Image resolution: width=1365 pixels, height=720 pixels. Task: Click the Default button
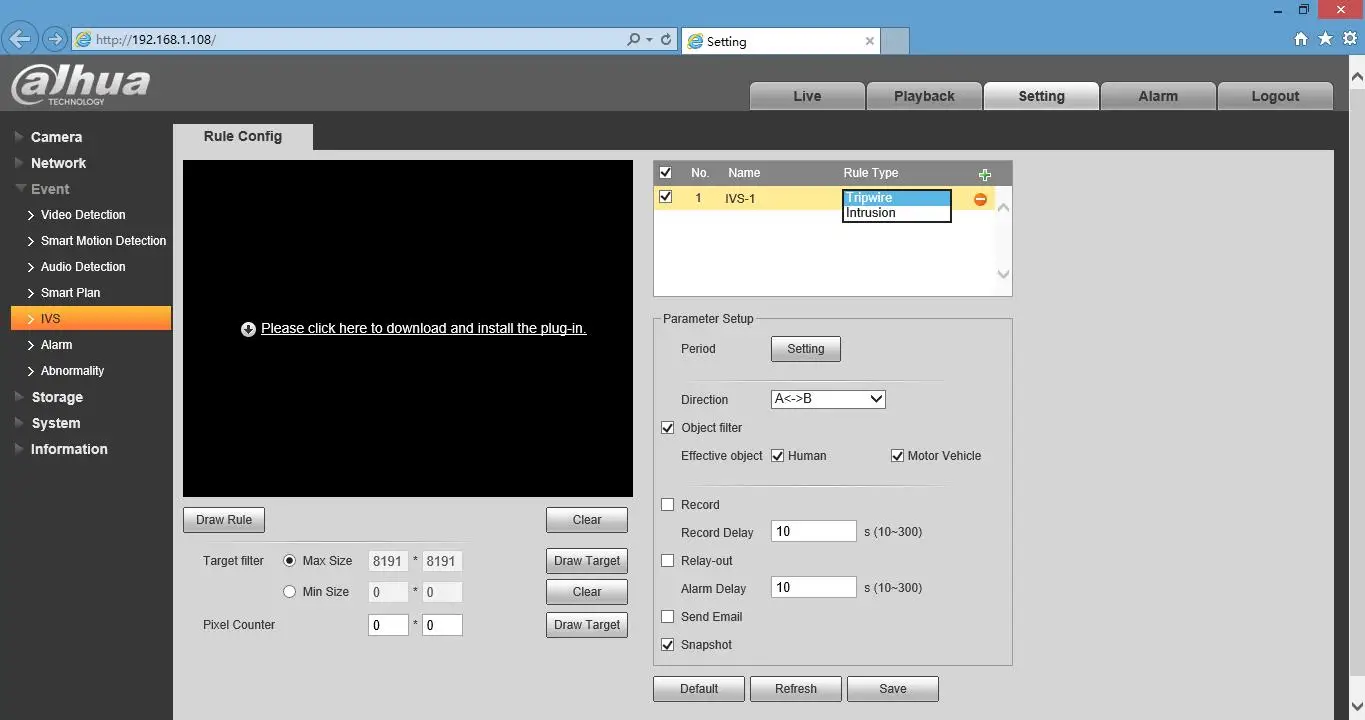click(x=699, y=689)
